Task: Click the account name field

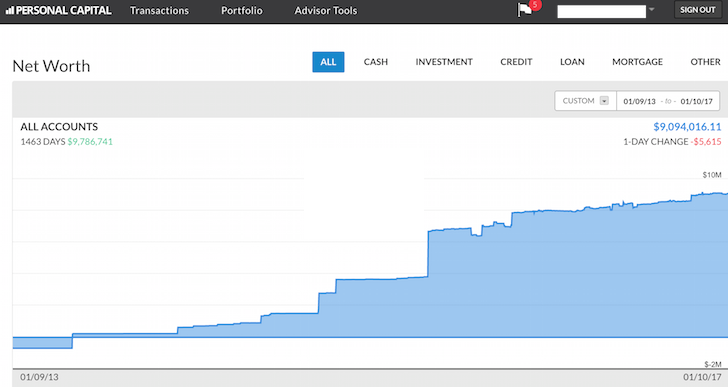Action: point(601,11)
